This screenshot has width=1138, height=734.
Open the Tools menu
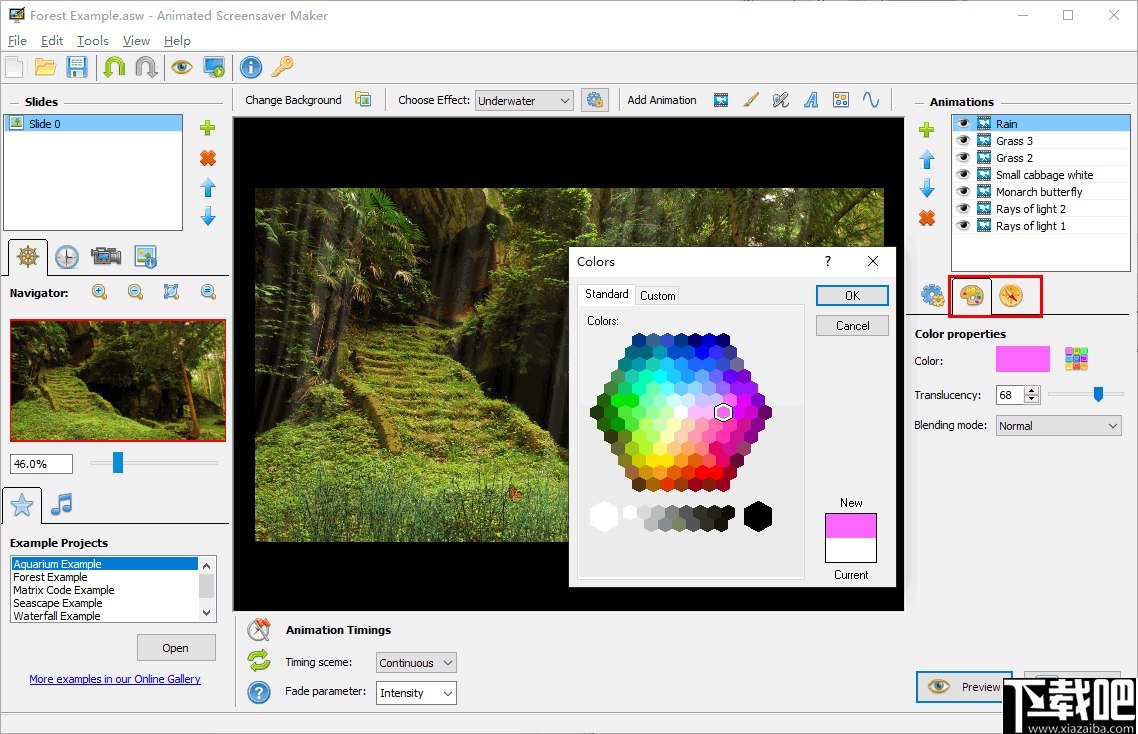(x=92, y=41)
